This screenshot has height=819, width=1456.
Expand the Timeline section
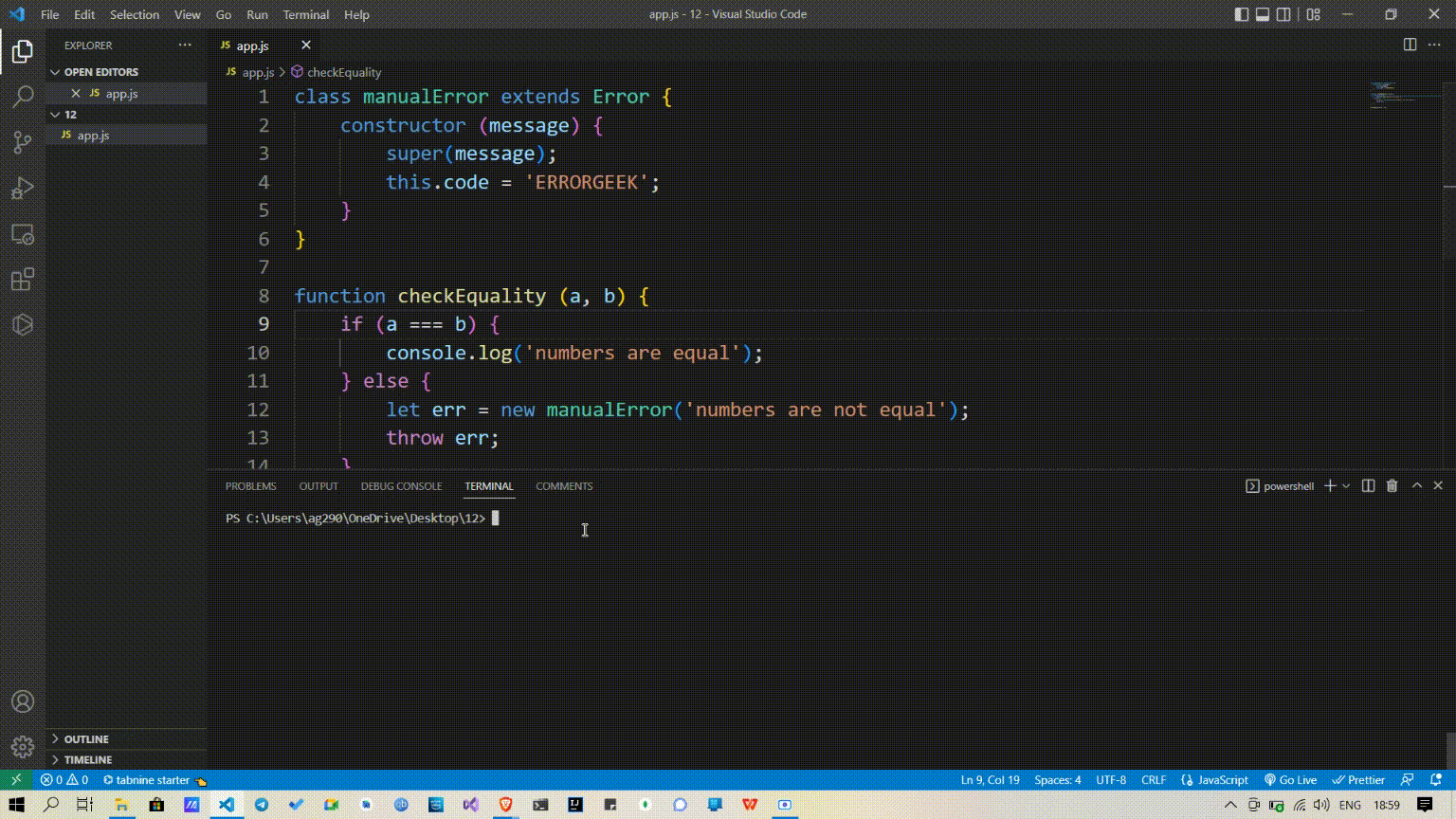pyautogui.click(x=88, y=759)
